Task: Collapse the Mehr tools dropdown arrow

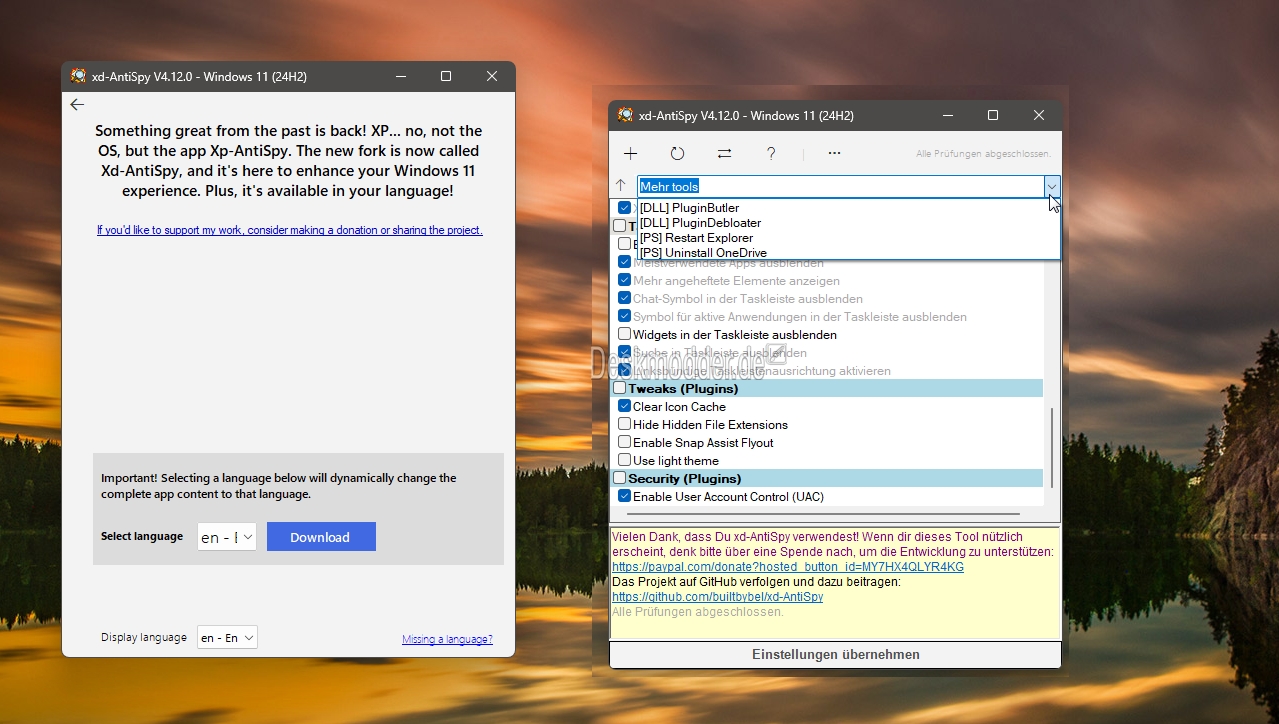Action: point(1051,186)
